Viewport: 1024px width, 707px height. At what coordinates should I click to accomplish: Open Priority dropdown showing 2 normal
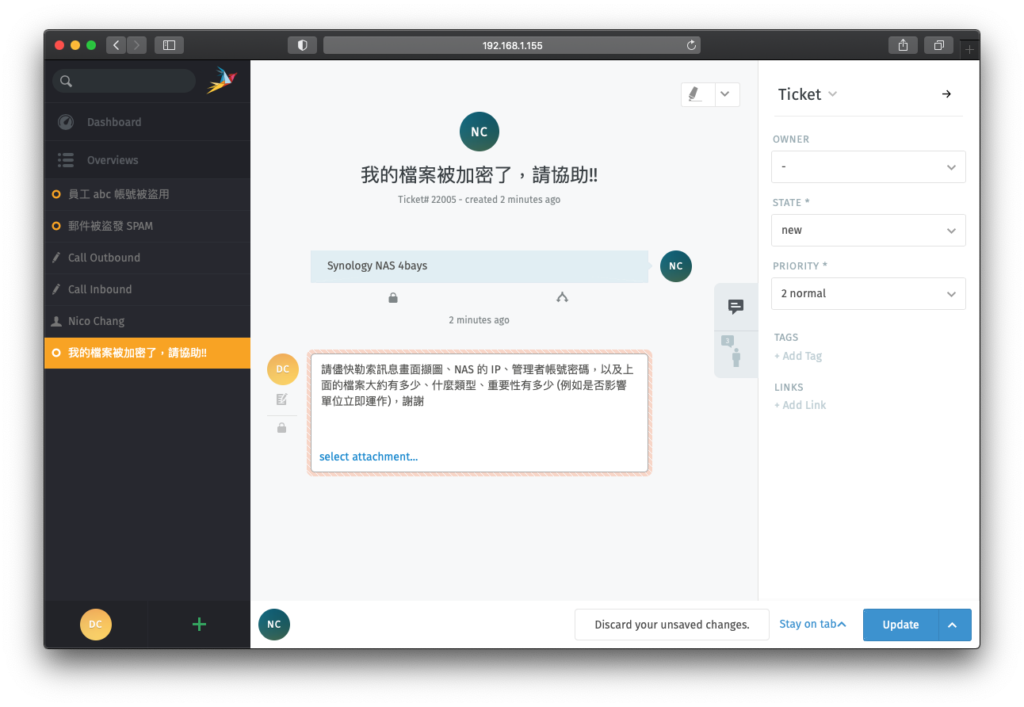[x=868, y=294]
